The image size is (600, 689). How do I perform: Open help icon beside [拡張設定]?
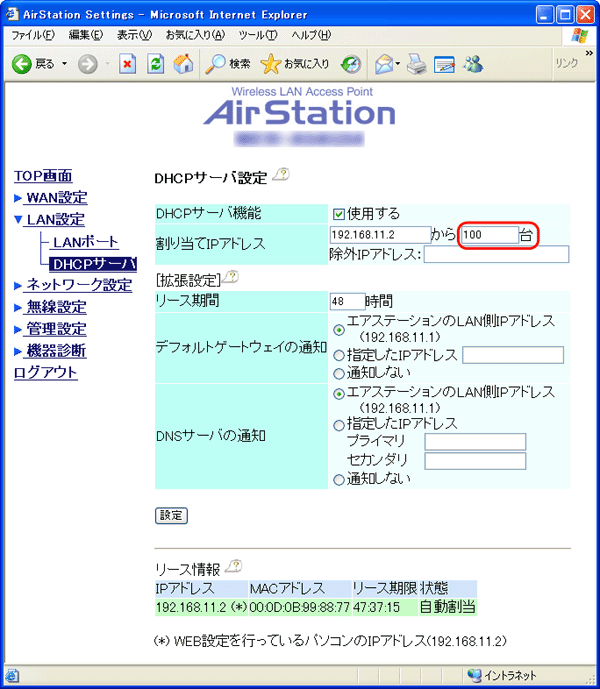pos(230,277)
